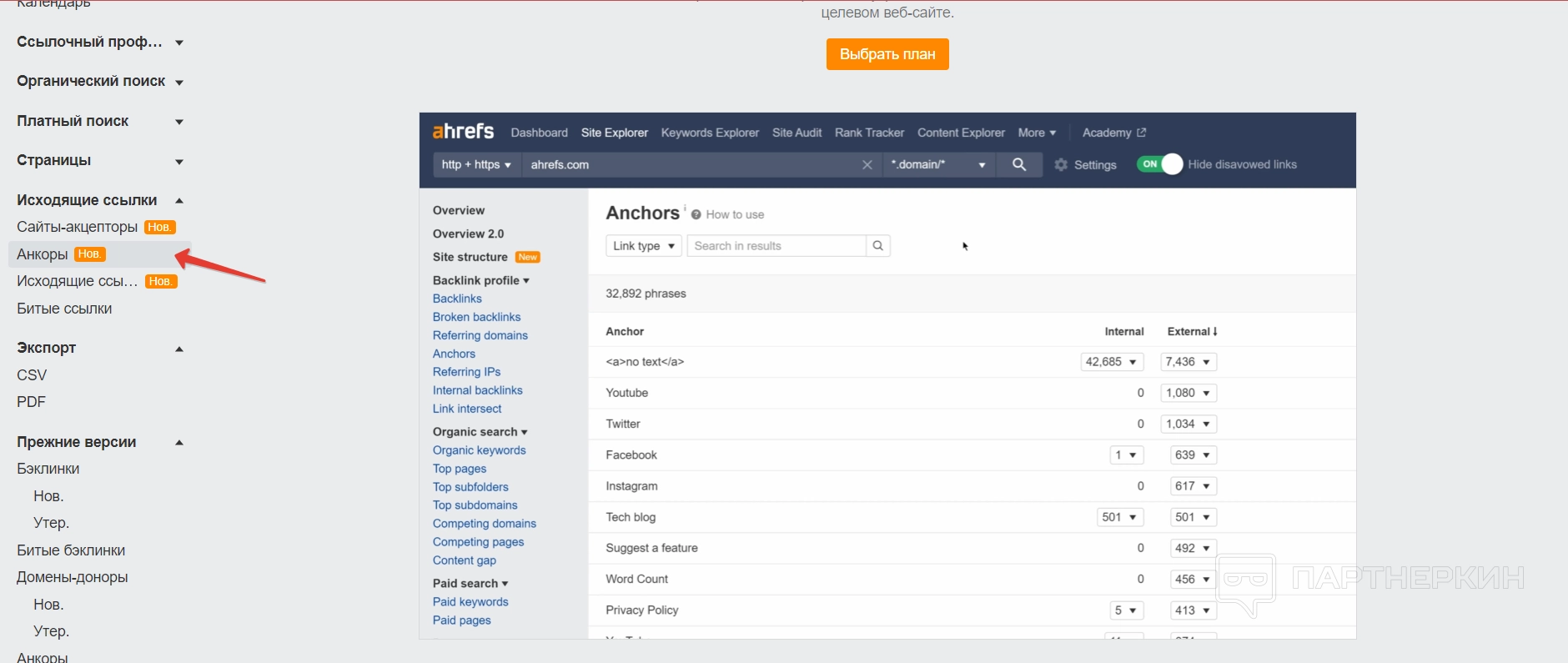Viewport: 1568px width, 663px height.
Task: Open Anchors link under Backlink profile
Action: [454, 354]
